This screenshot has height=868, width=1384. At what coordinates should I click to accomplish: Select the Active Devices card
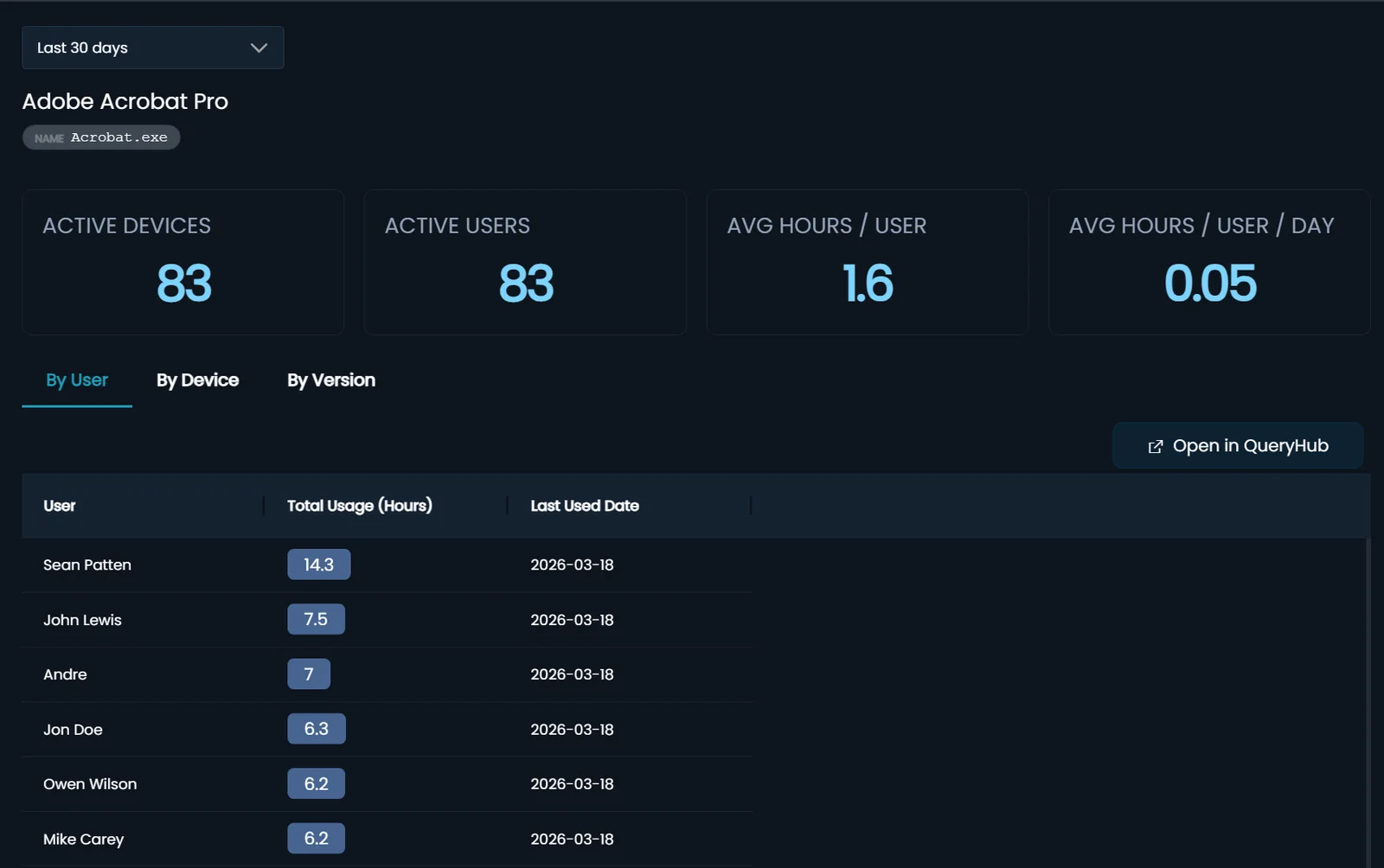click(183, 262)
